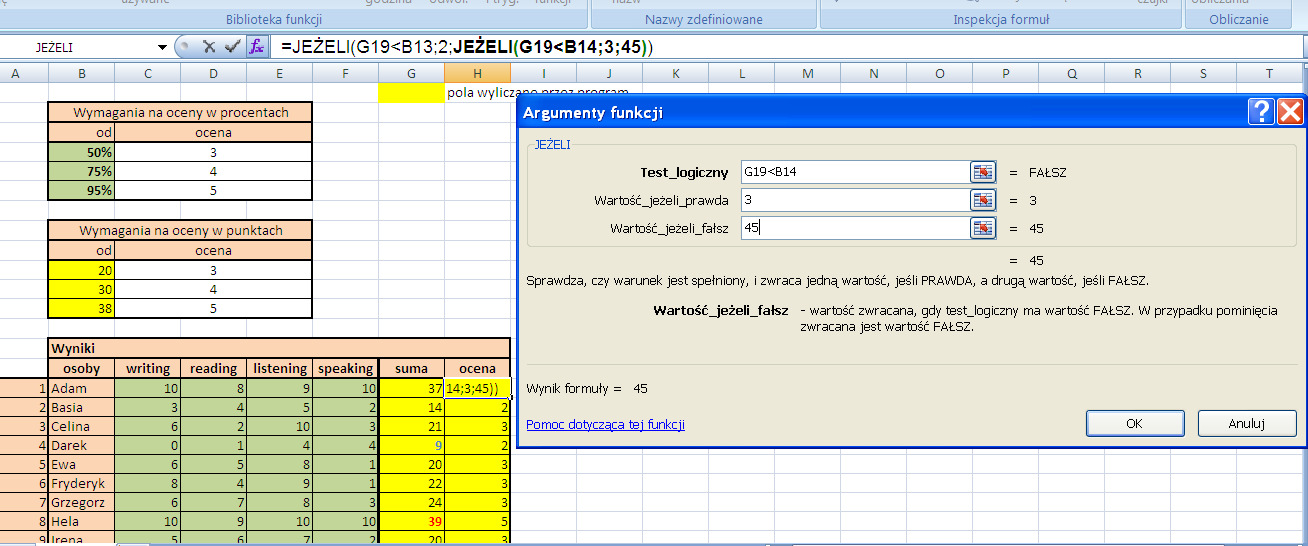Click Hela's ocena cell showing 5
Viewport: 1308px width, 546px height.
477,521
